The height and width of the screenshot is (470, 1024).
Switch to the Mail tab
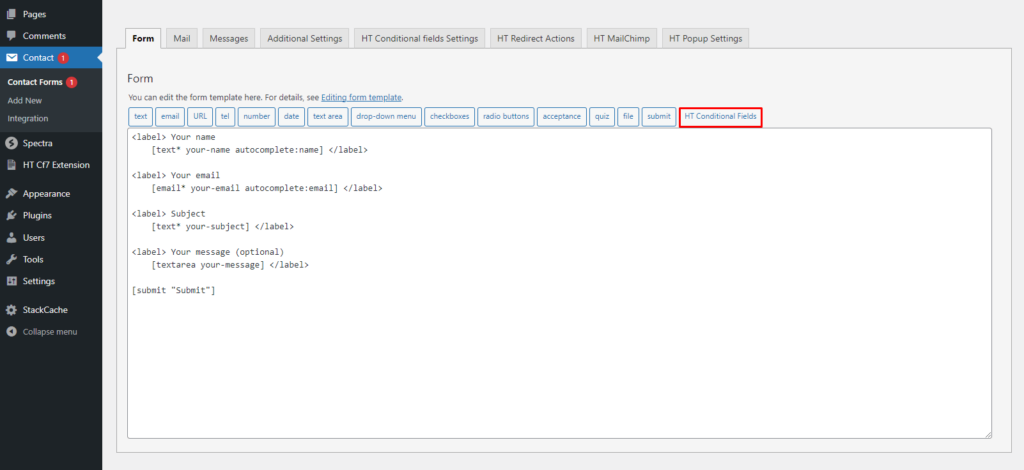[x=181, y=38]
